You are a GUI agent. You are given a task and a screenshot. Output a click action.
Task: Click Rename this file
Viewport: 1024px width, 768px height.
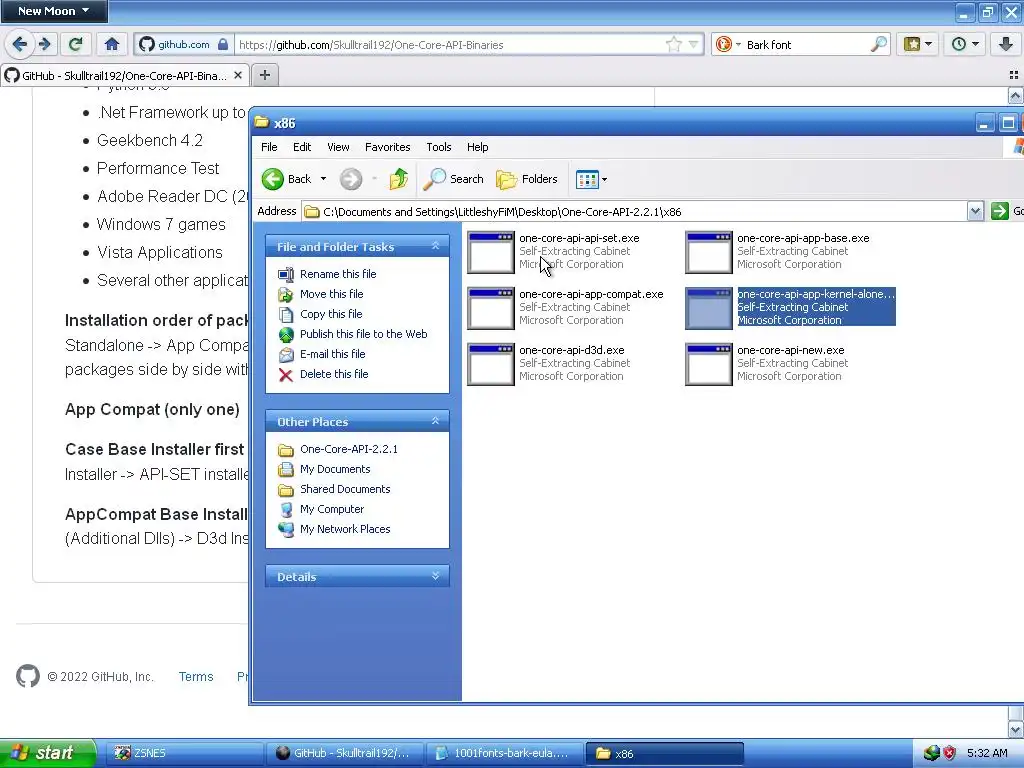338,274
